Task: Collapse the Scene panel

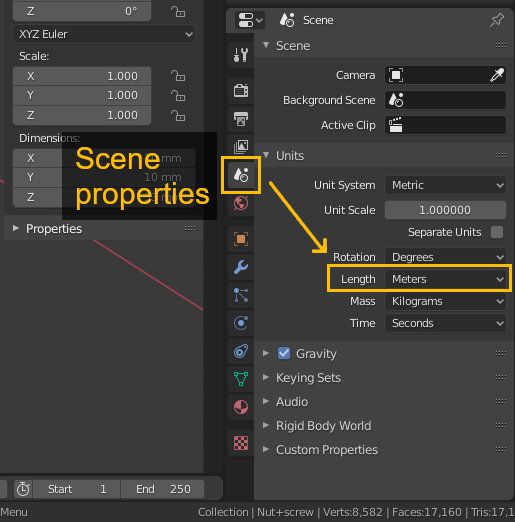Action: click(x=266, y=45)
